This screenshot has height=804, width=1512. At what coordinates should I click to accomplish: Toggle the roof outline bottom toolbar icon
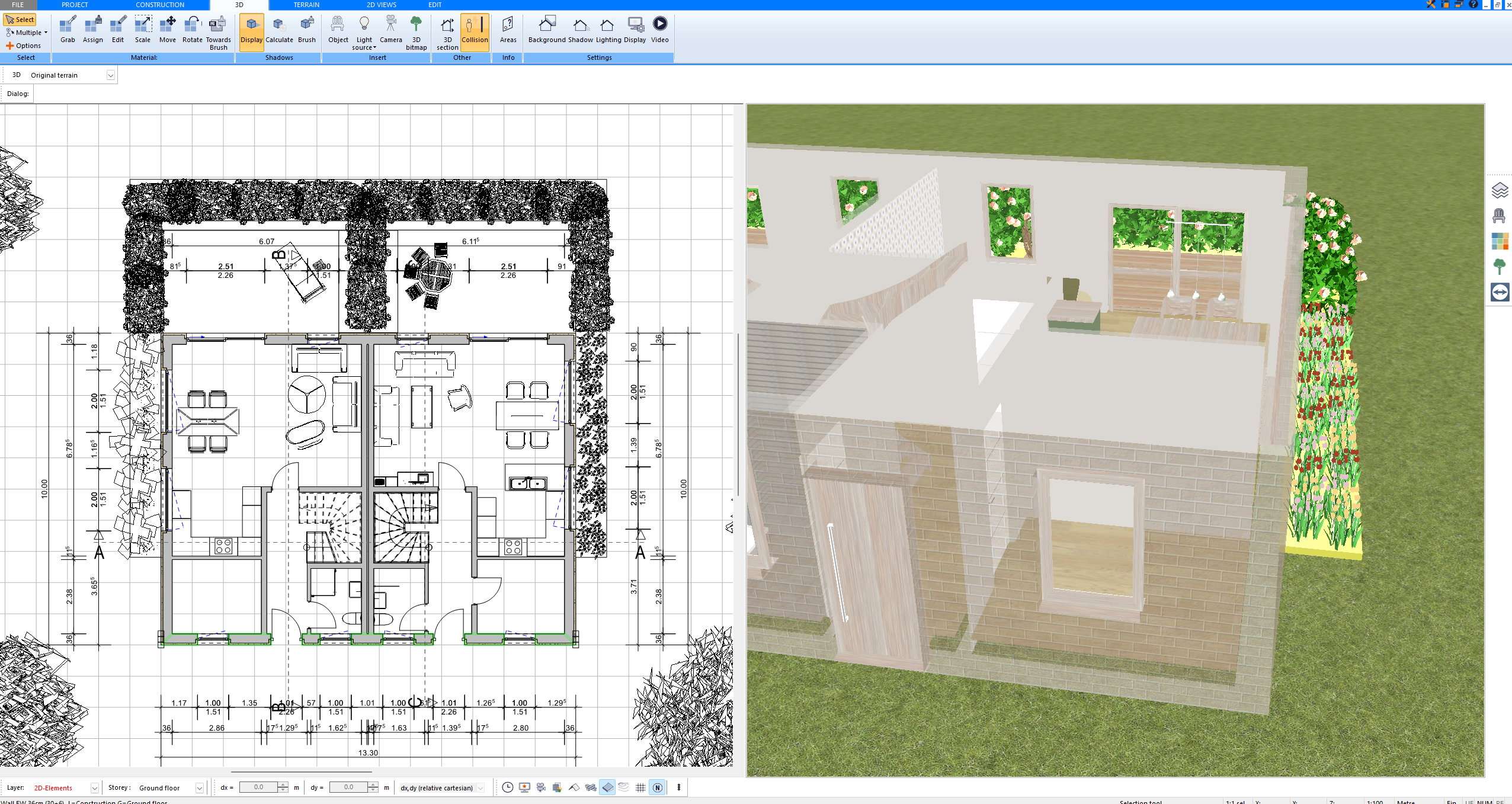(x=574, y=787)
